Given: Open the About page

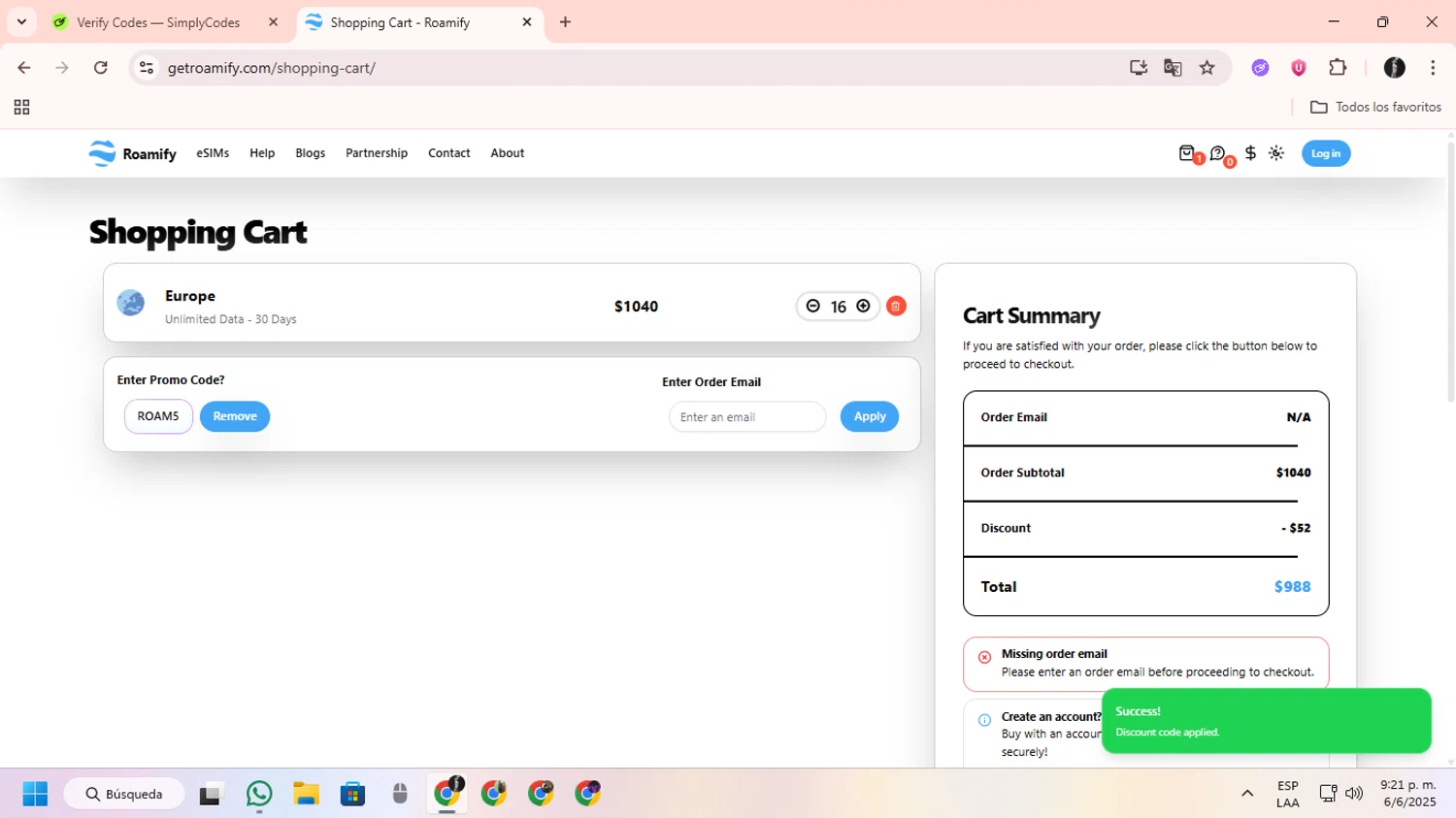Looking at the screenshot, I should pos(508,153).
